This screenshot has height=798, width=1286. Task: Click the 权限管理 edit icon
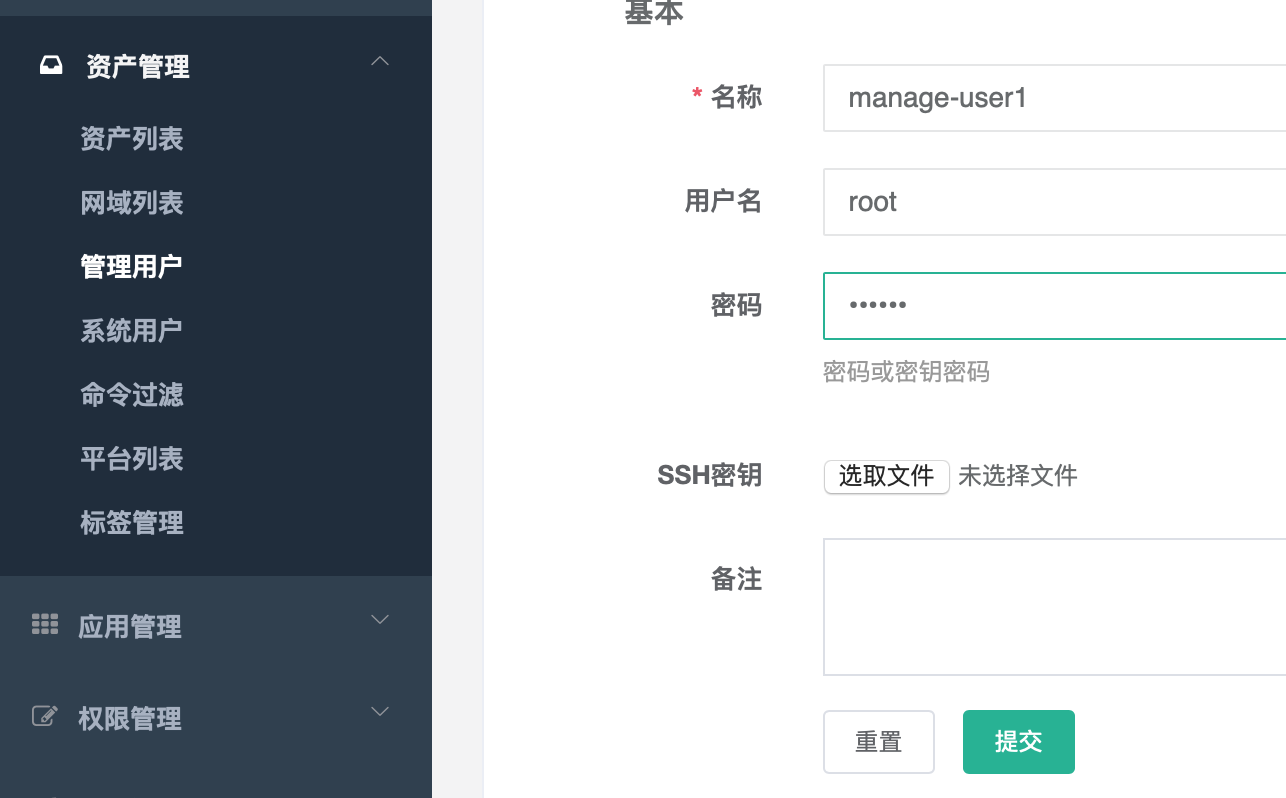click(x=45, y=716)
